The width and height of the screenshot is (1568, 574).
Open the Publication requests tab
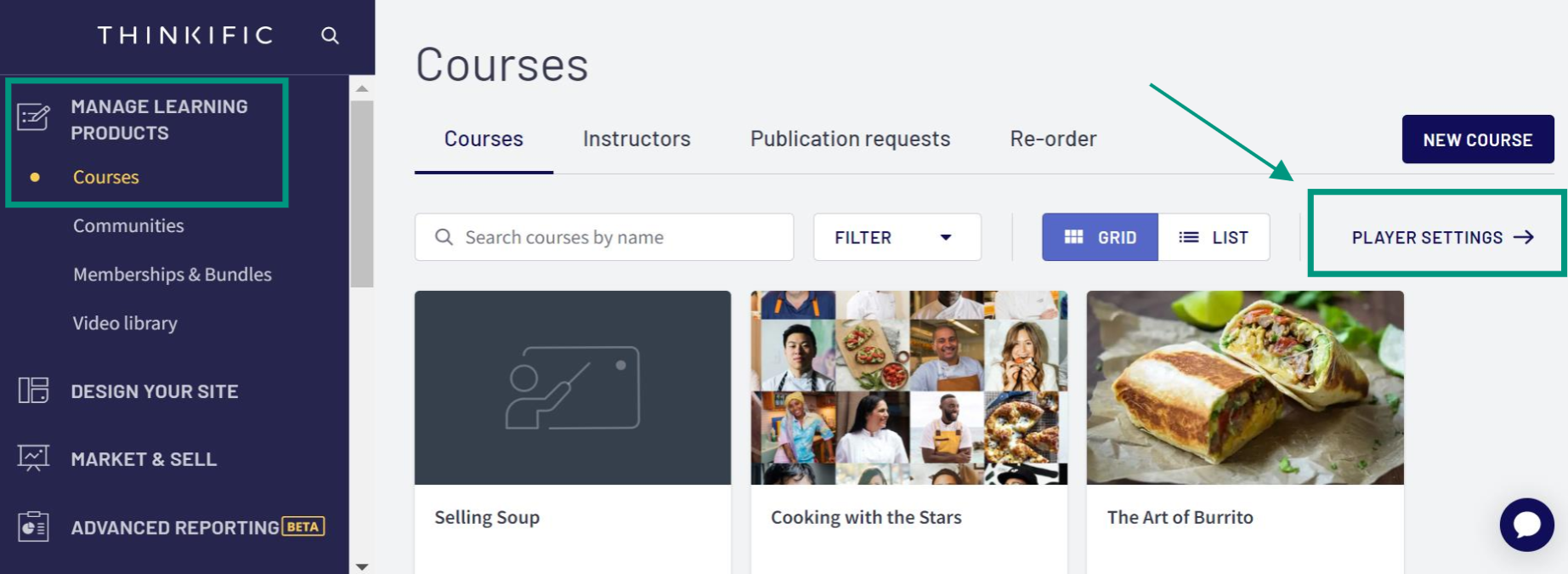(x=850, y=139)
